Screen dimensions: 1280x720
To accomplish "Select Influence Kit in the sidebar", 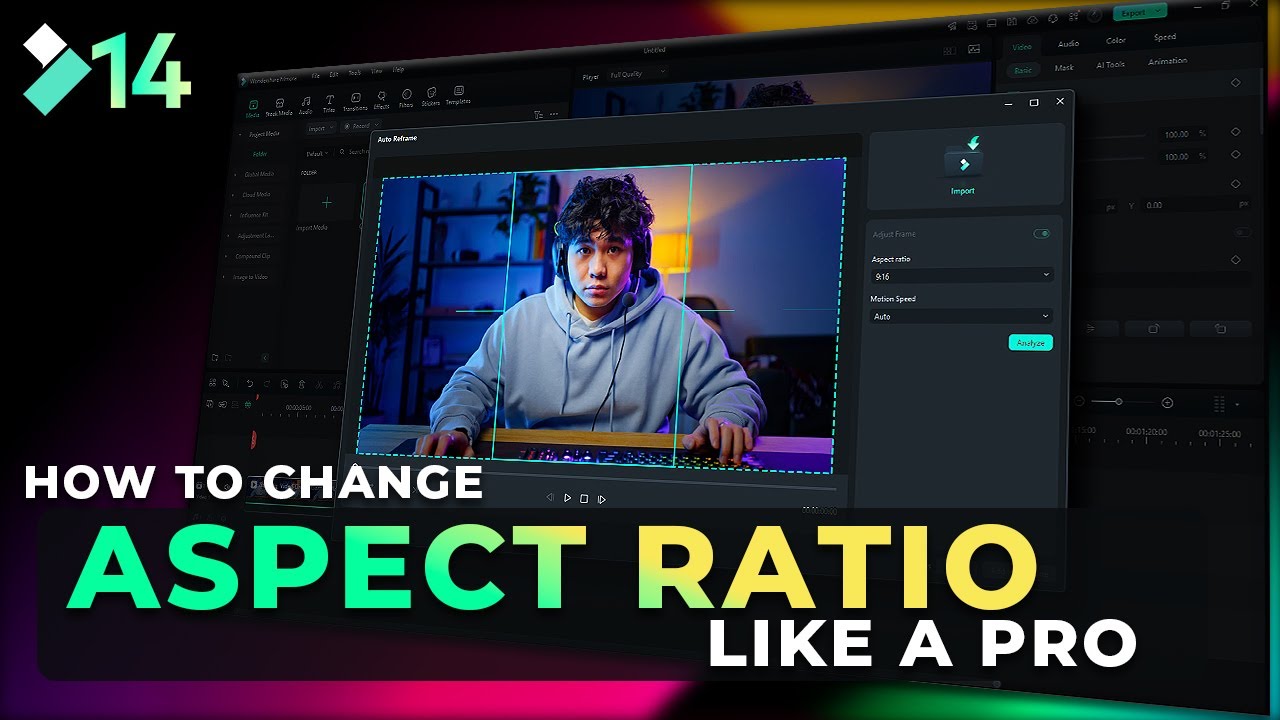I will (254, 215).
